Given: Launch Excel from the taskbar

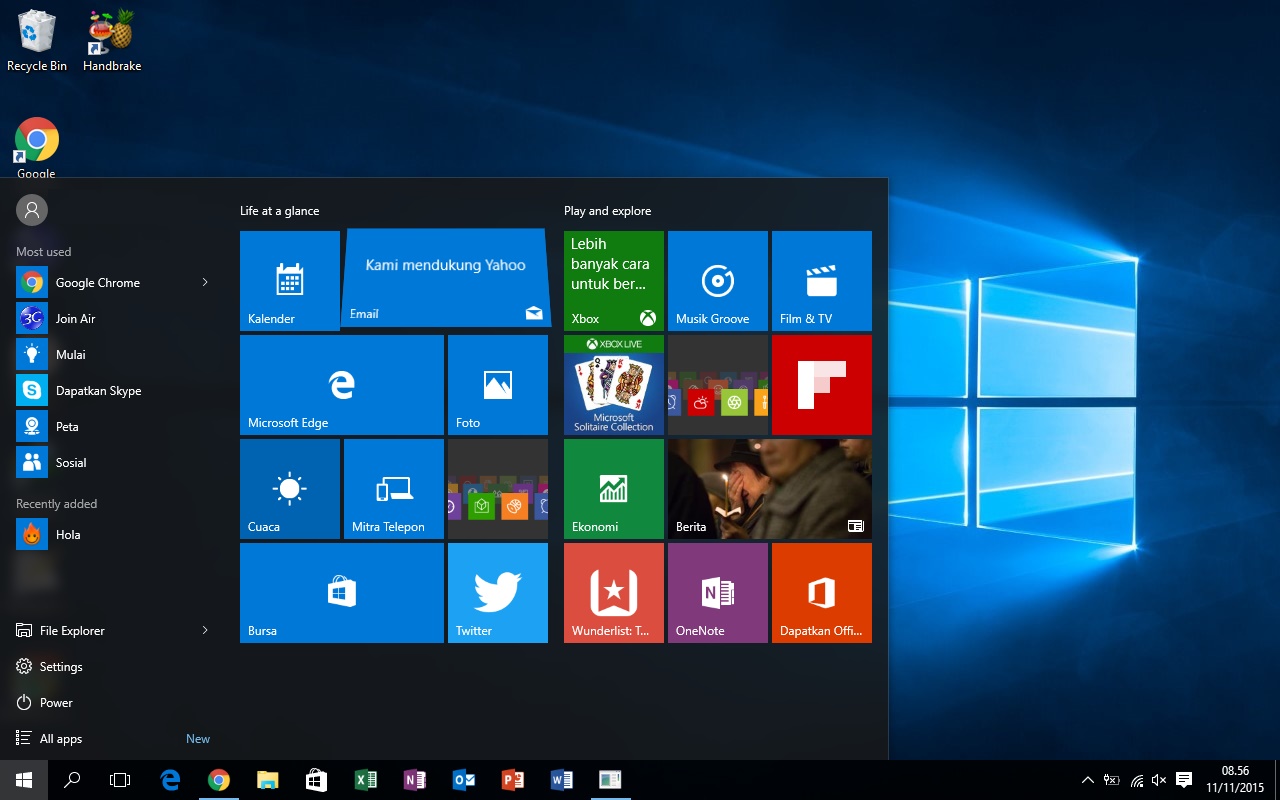Looking at the screenshot, I should point(366,779).
